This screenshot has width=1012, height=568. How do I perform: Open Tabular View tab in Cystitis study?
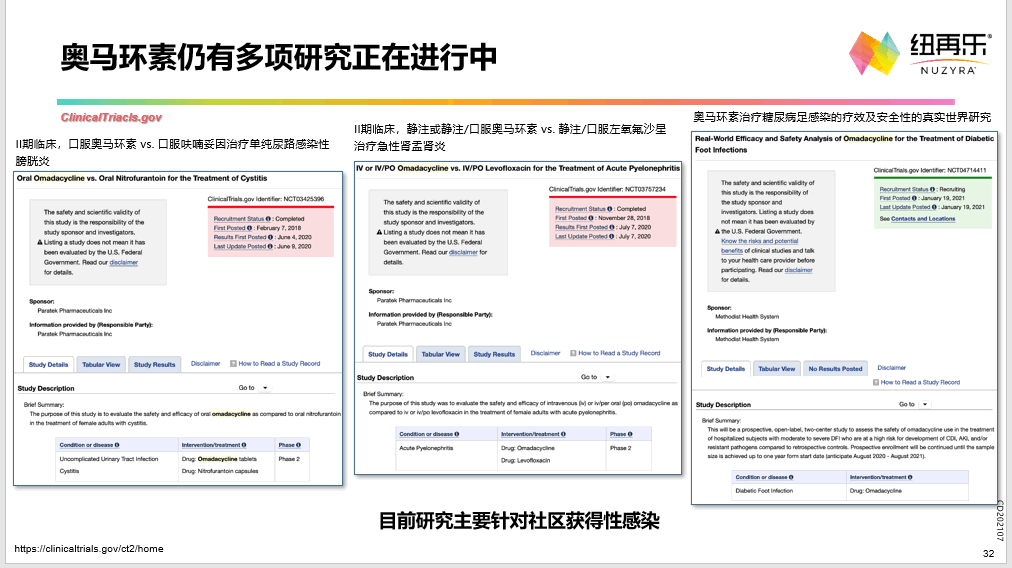click(101, 365)
